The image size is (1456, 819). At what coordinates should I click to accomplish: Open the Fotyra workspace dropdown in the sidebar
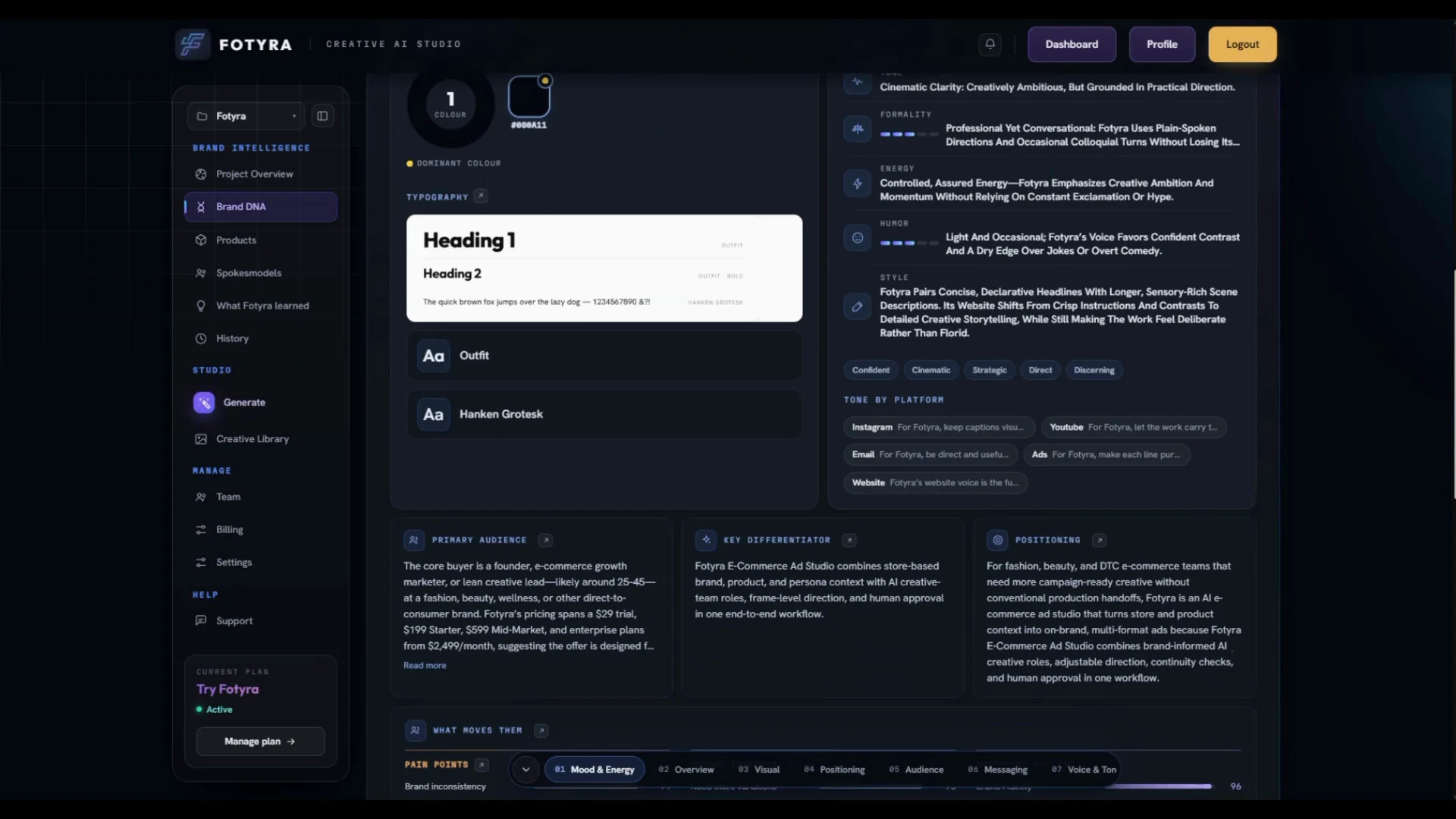point(246,116)
